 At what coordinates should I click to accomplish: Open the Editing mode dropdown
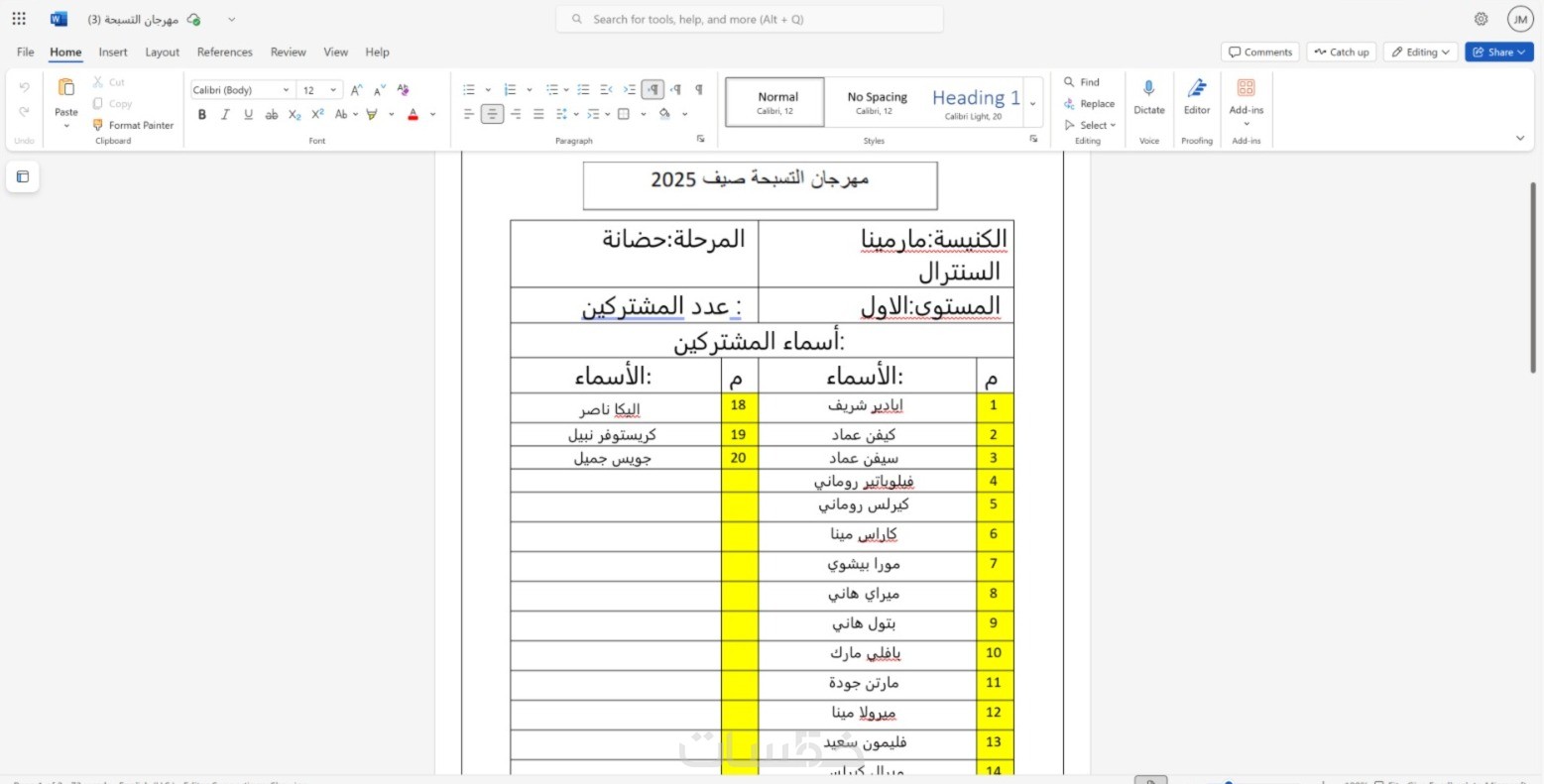1420,52
